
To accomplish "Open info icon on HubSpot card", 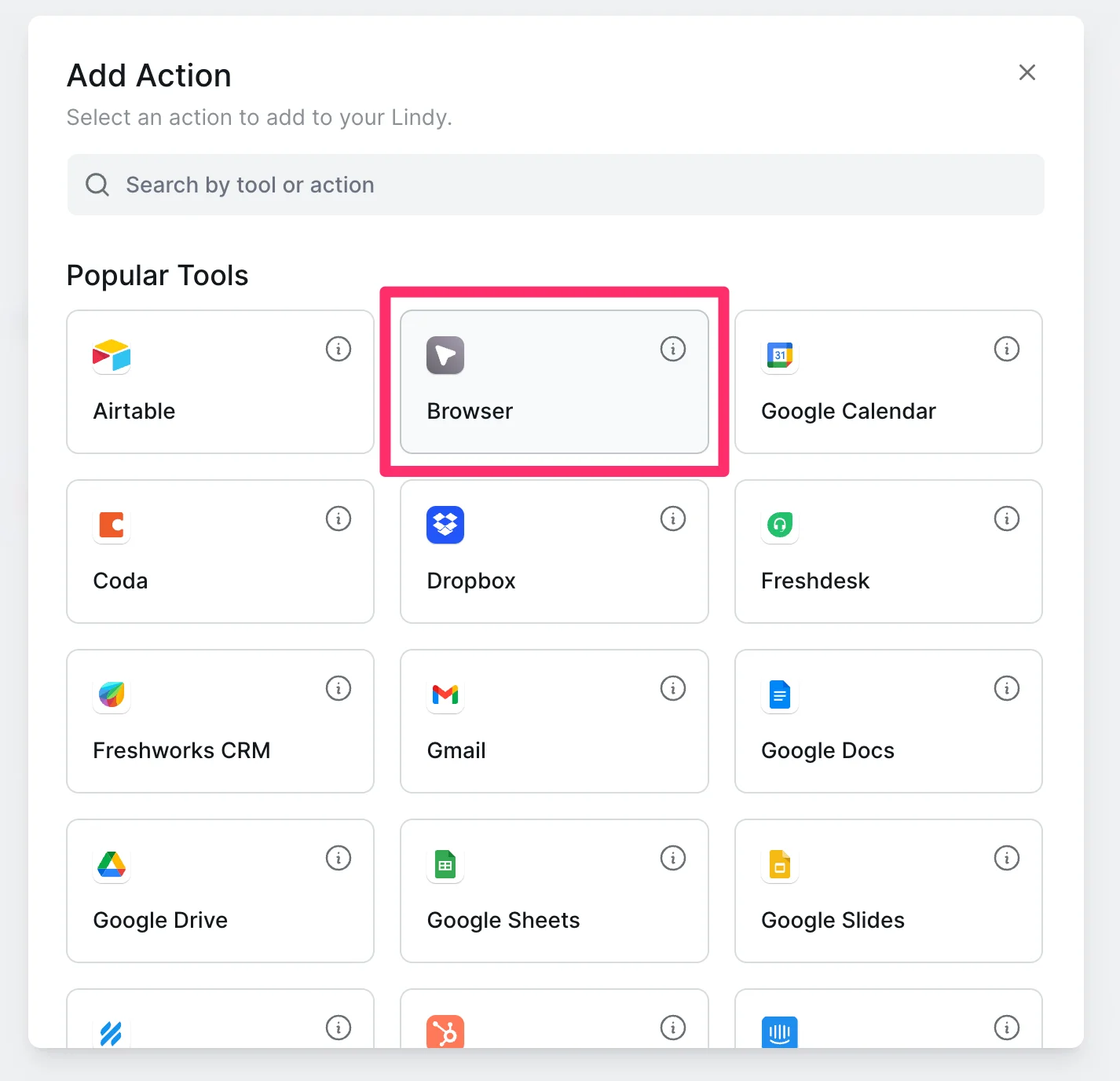I will (673, 1028).
